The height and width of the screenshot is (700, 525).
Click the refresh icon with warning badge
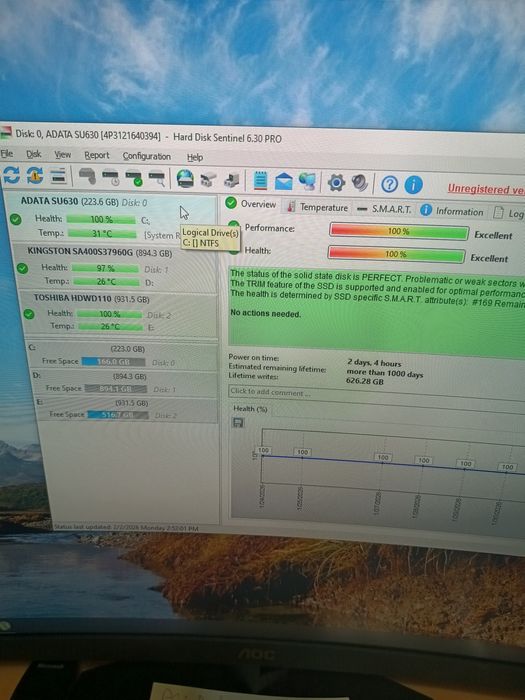tap(34, 175)
